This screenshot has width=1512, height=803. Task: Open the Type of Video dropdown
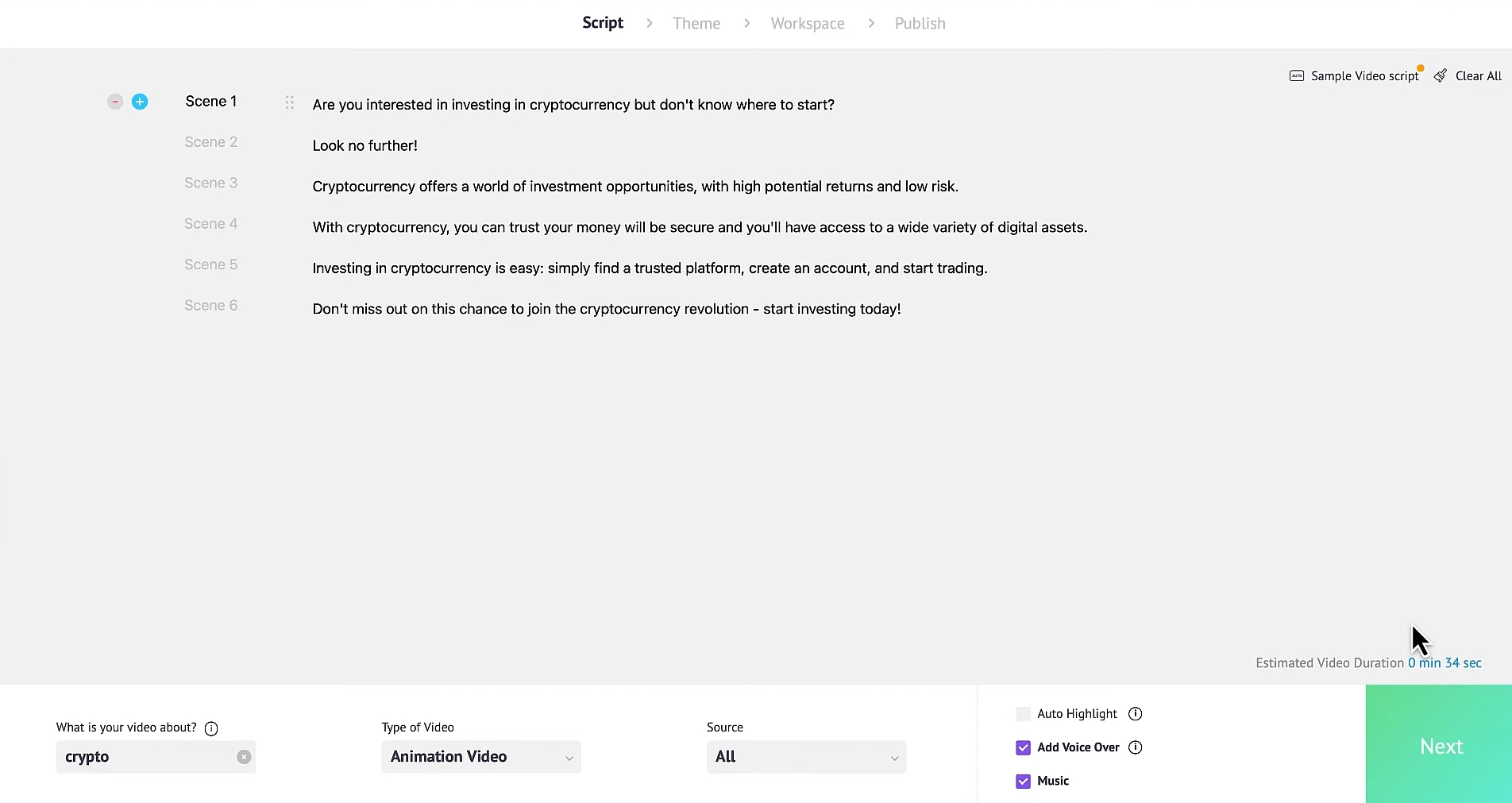coord(481,757)
